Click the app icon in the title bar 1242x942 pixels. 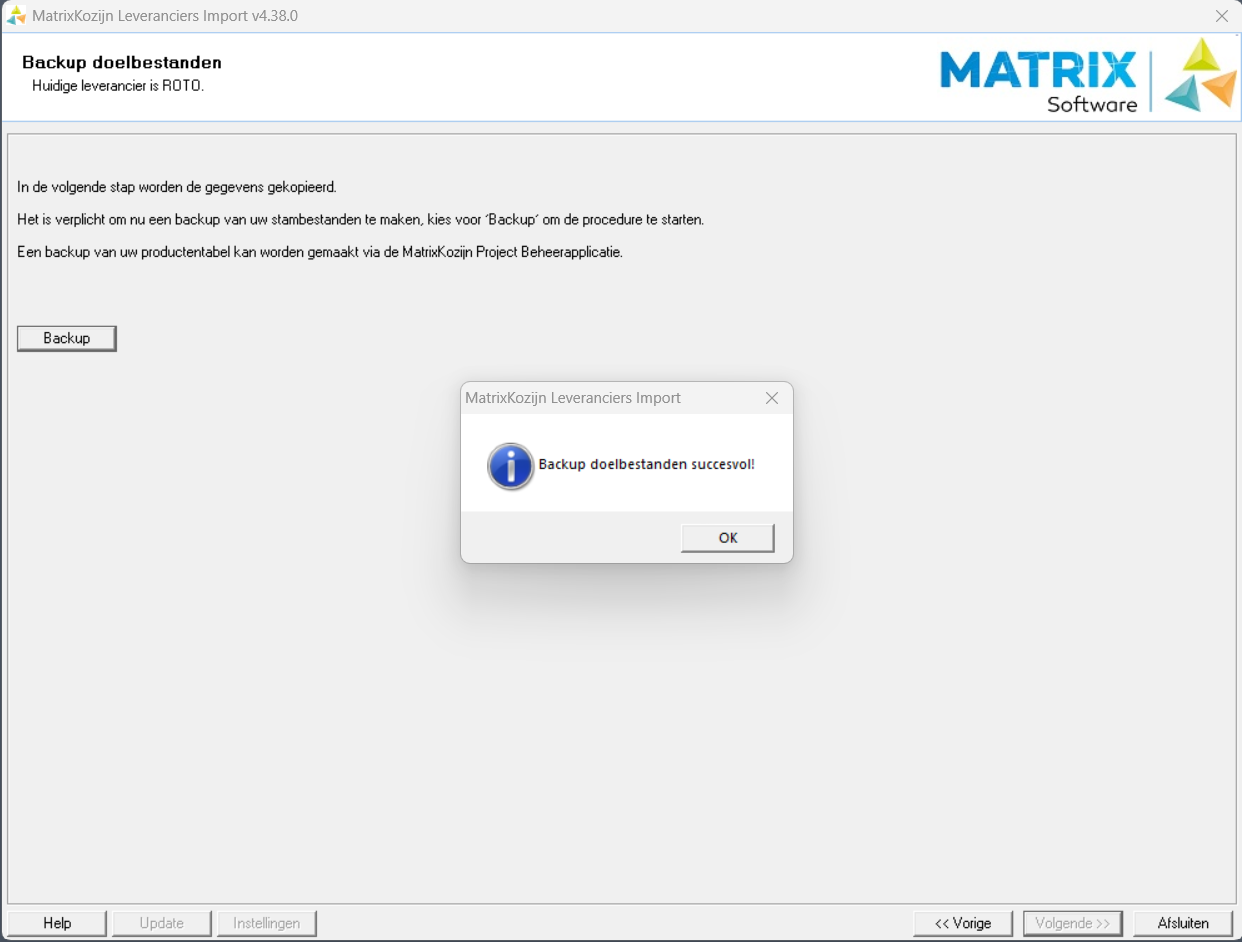tap(16, 16)
